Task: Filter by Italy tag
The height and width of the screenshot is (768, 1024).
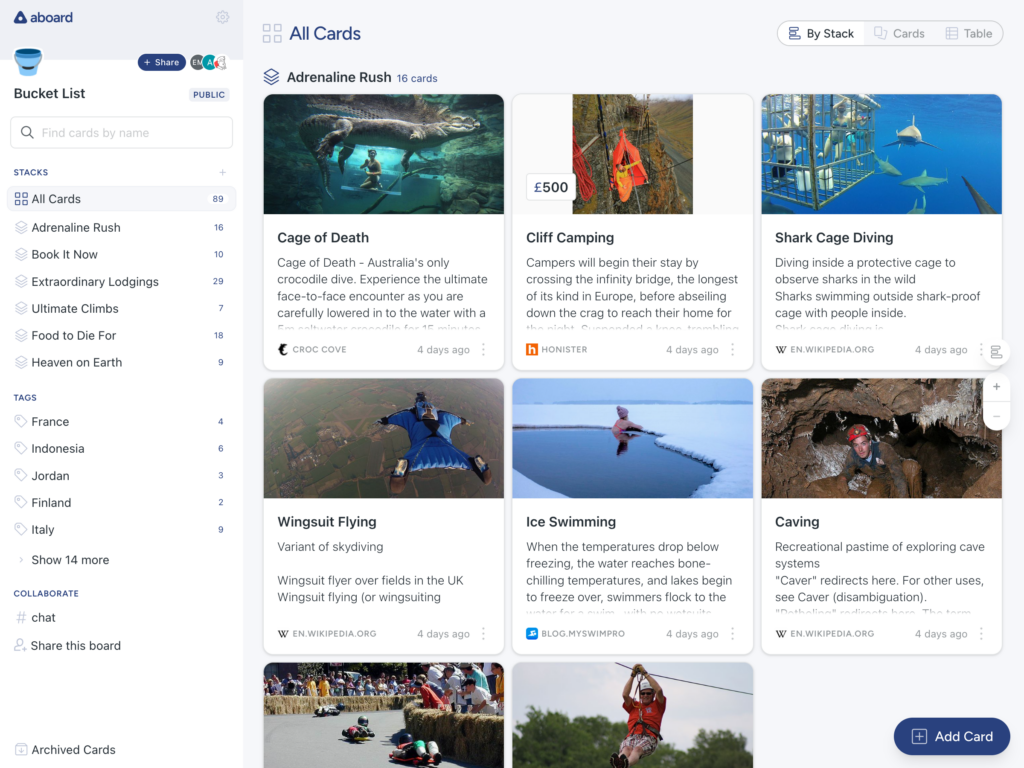Action: click(121, 530)
